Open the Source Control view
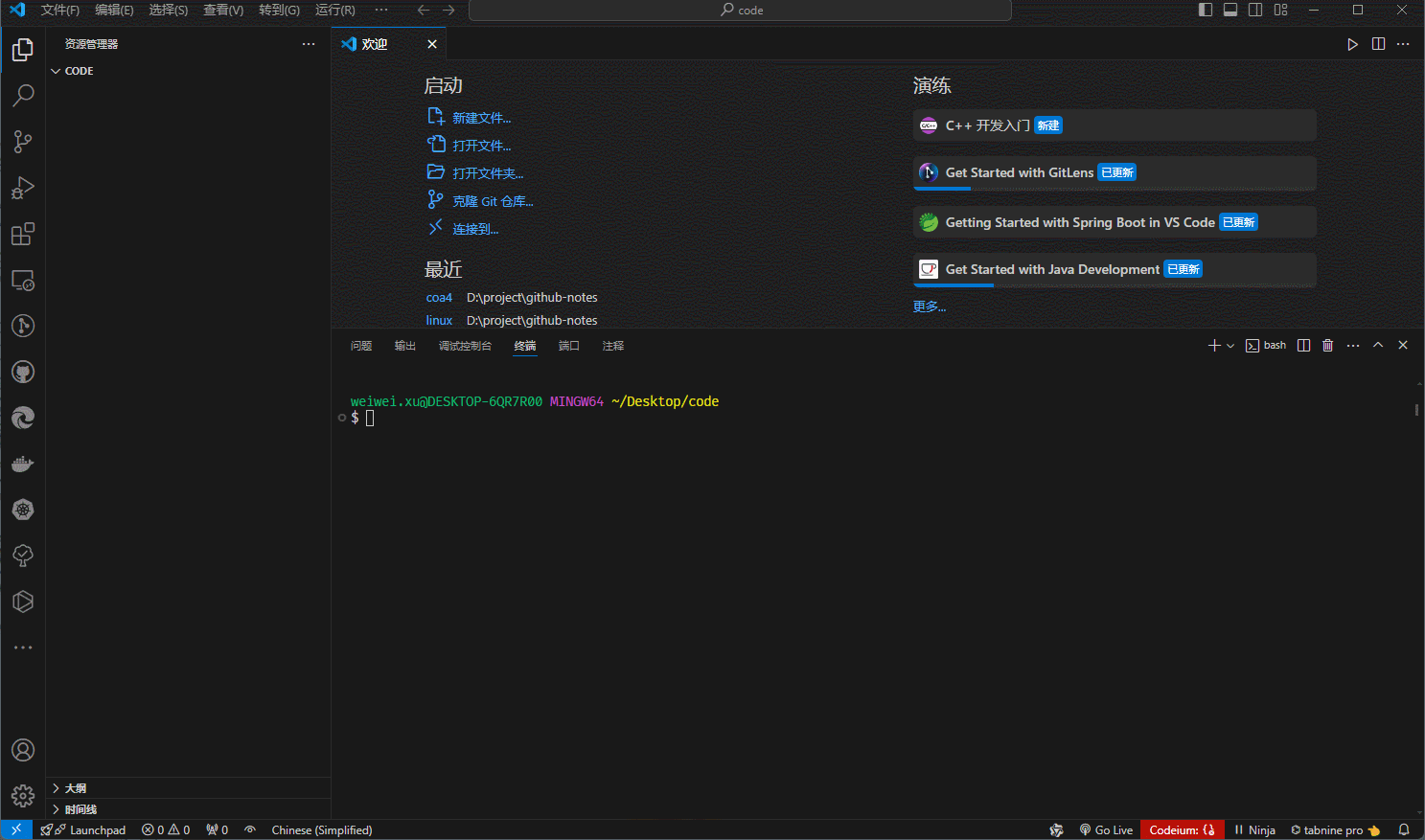The width and height of the screenshot is (1425, 840). coord(23,141)
